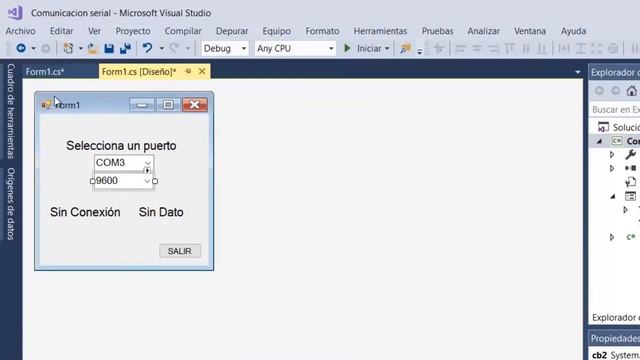Click the align to grid icon
640x360 pixels.
point(439,49)
